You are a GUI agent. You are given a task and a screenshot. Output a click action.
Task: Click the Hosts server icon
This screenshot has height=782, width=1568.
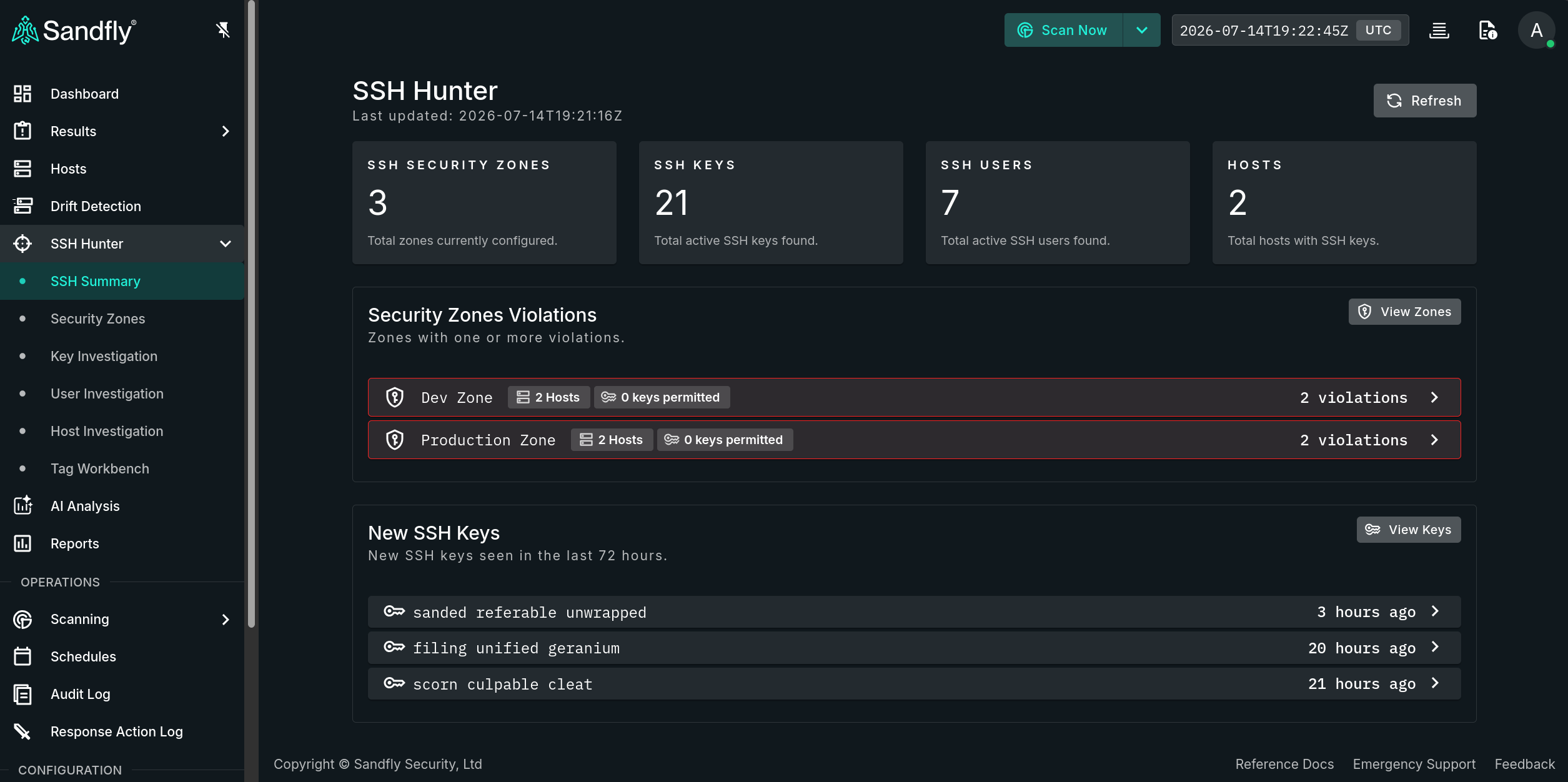point(22,169)
